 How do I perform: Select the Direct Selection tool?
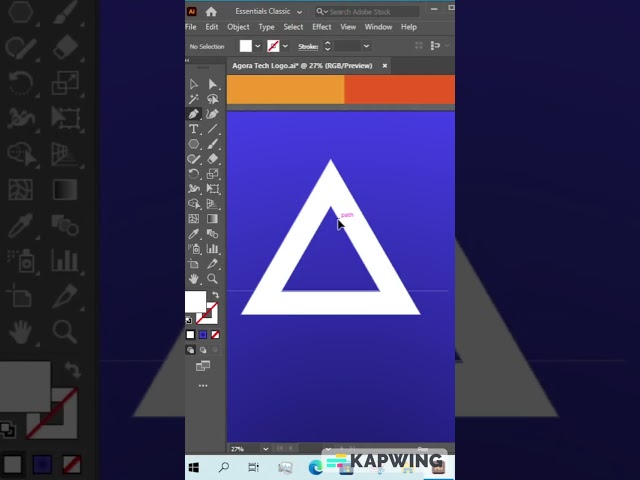tap(212, 84)
